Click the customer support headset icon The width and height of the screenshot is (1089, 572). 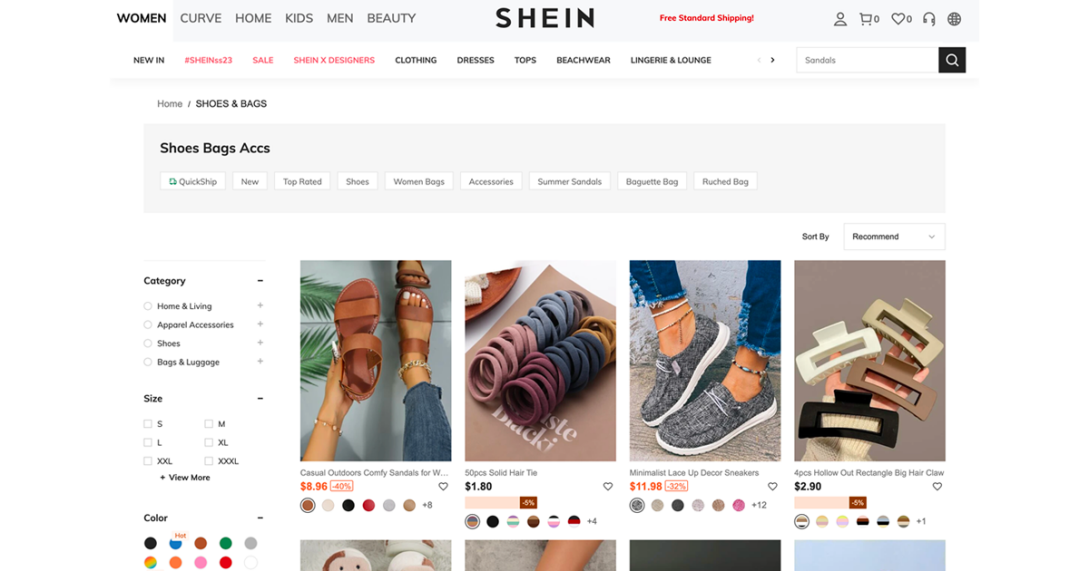[929, 19]
